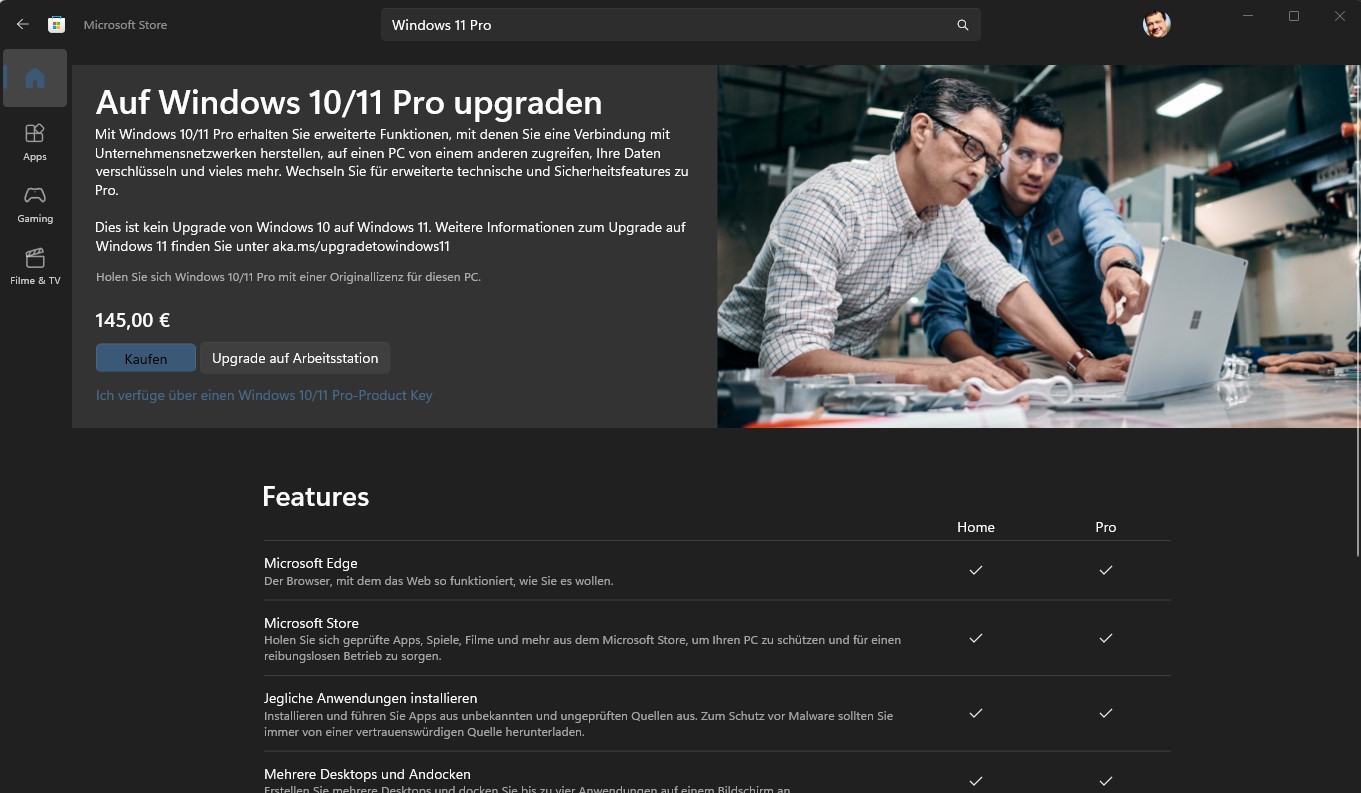Click the search magnifier icon

click(961, 24)
